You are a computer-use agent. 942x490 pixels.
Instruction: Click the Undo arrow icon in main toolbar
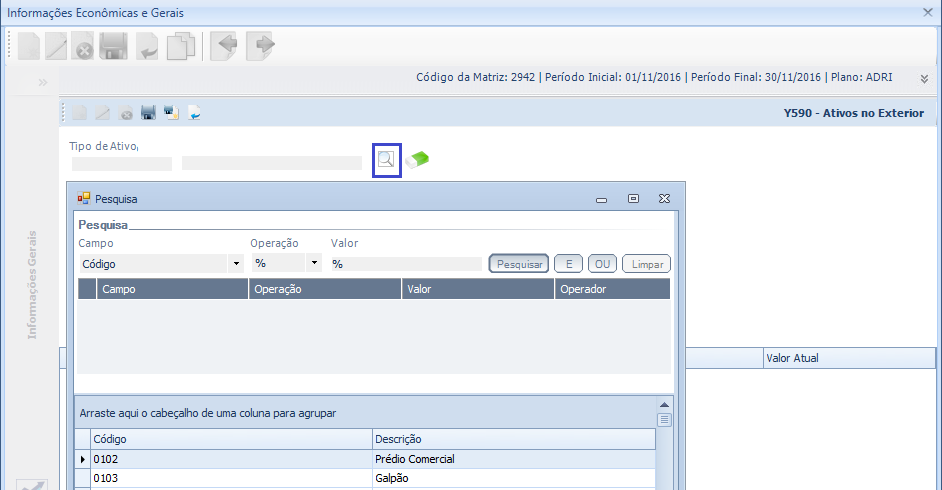(147, 46)
